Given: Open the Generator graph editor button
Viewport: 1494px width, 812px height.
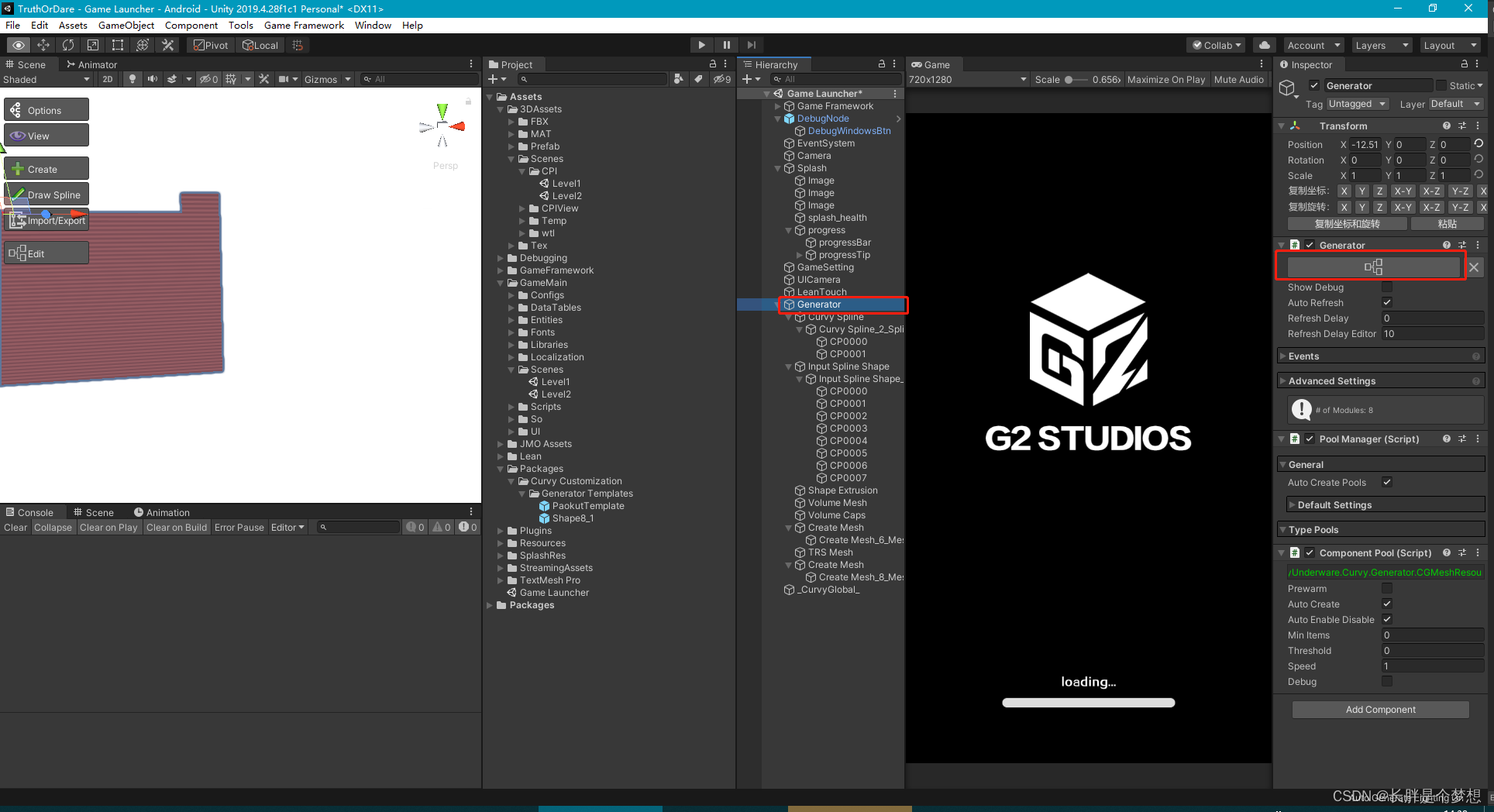Looking at the screenshot, I should click(1373, 267).
